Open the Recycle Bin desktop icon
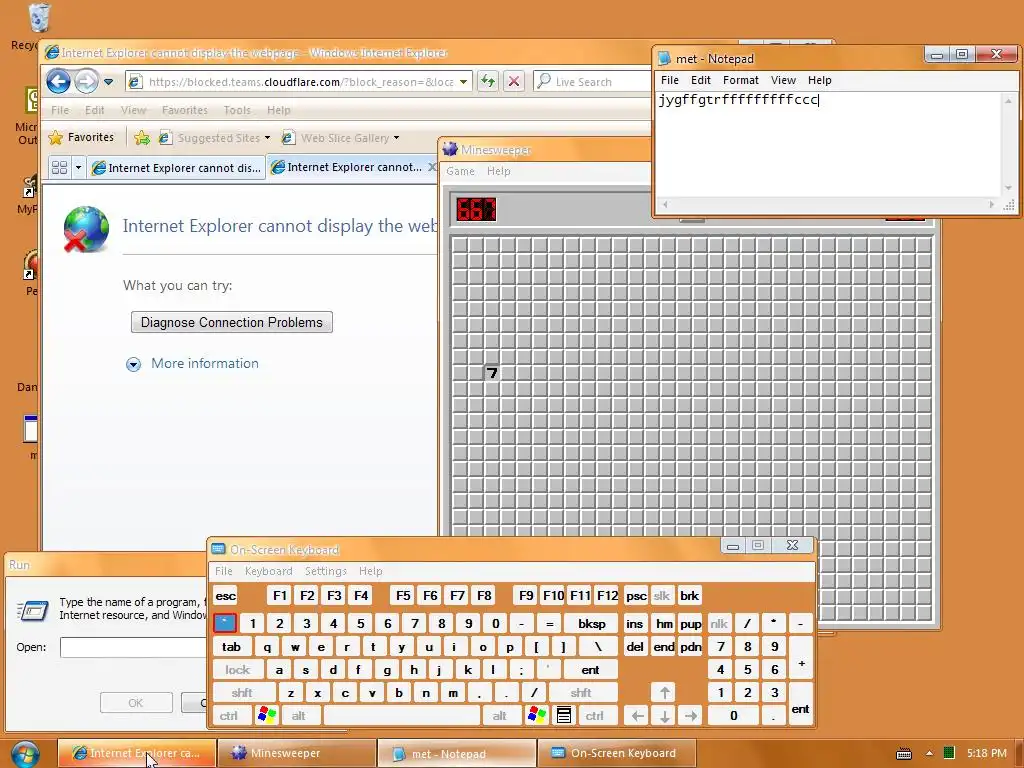The height and width of the screenshot is (768, 1024). click(38, 26)
